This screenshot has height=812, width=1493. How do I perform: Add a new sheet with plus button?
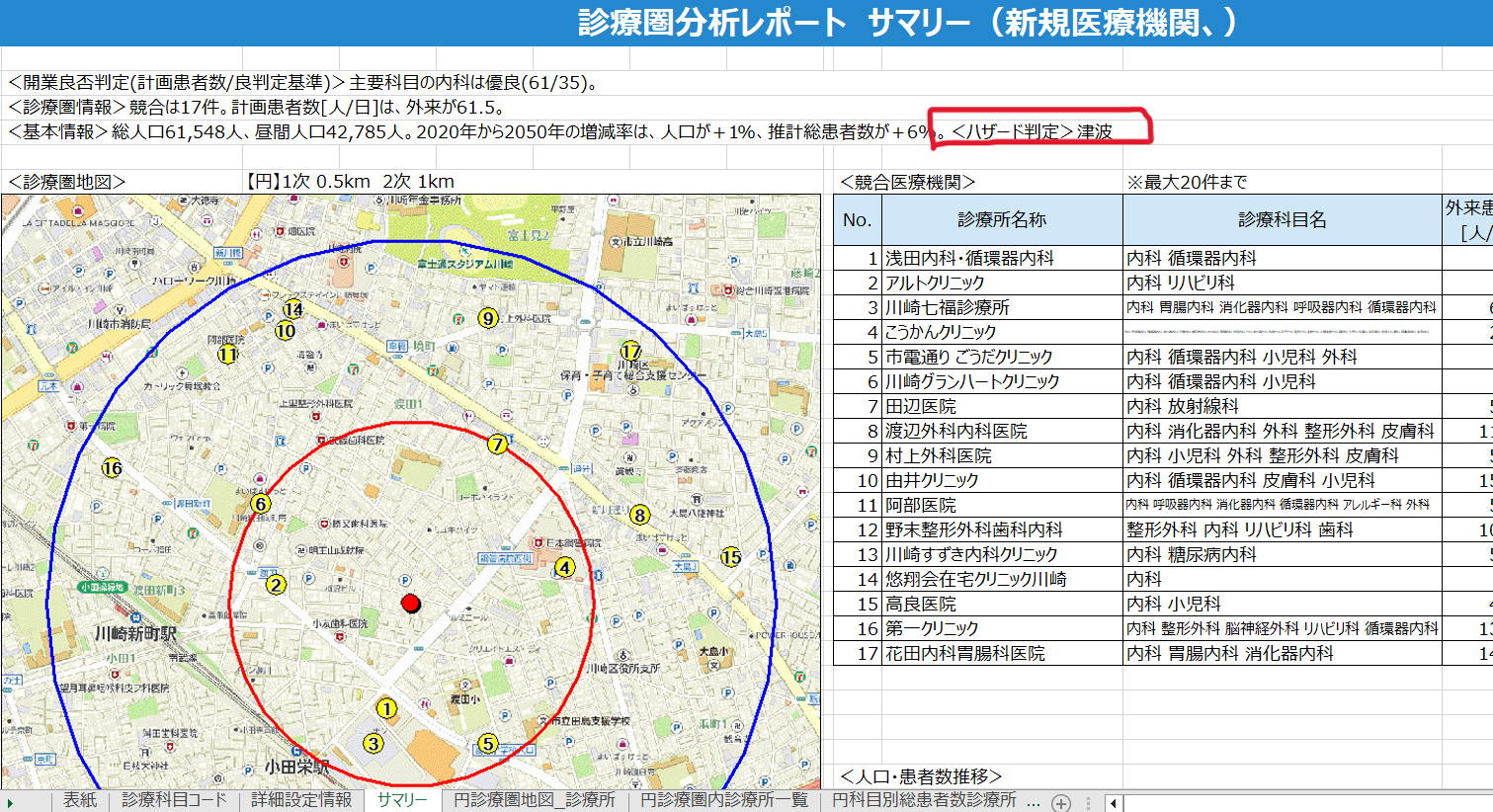pyautogui.click(x=1061, y=802)
